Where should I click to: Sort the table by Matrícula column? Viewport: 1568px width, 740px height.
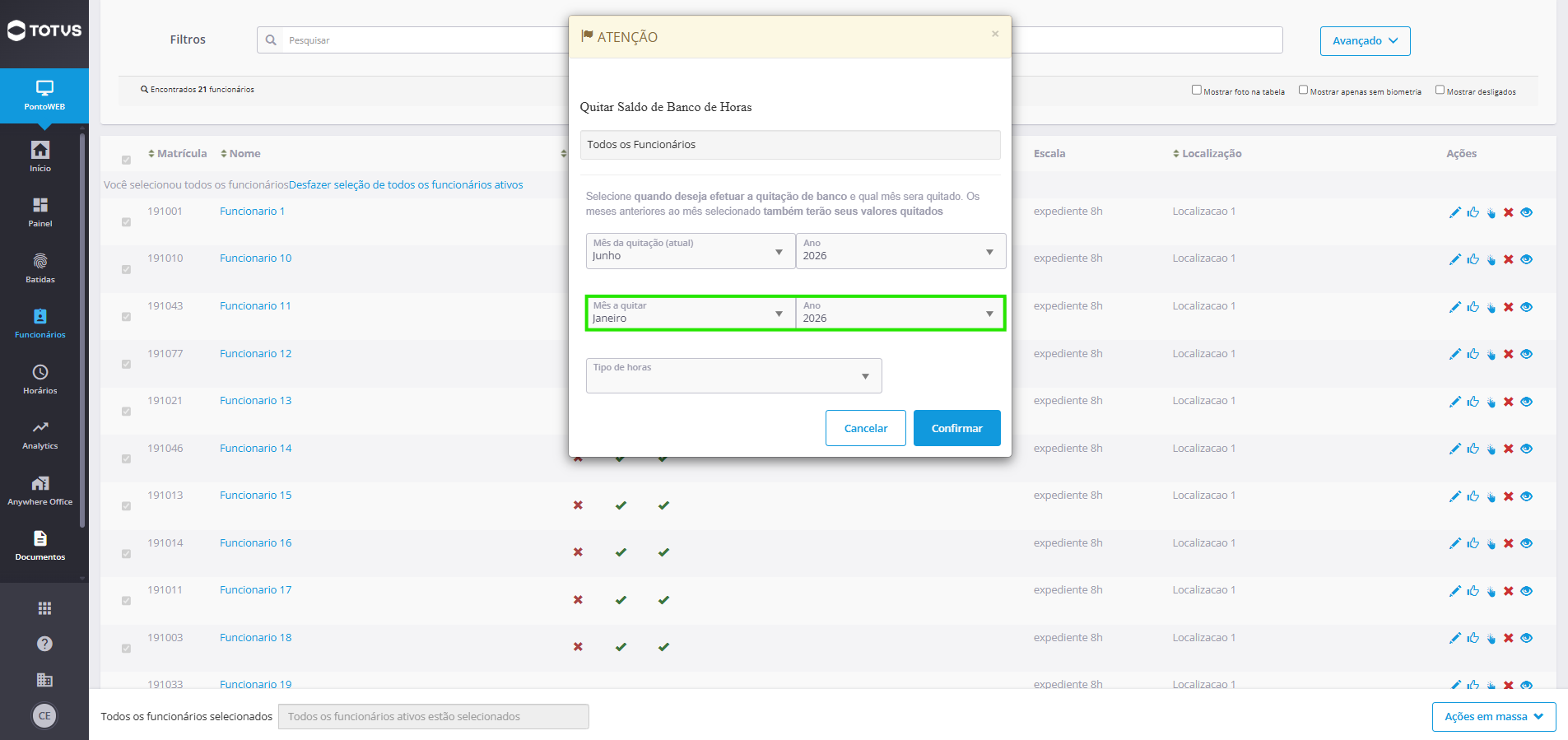178,153
